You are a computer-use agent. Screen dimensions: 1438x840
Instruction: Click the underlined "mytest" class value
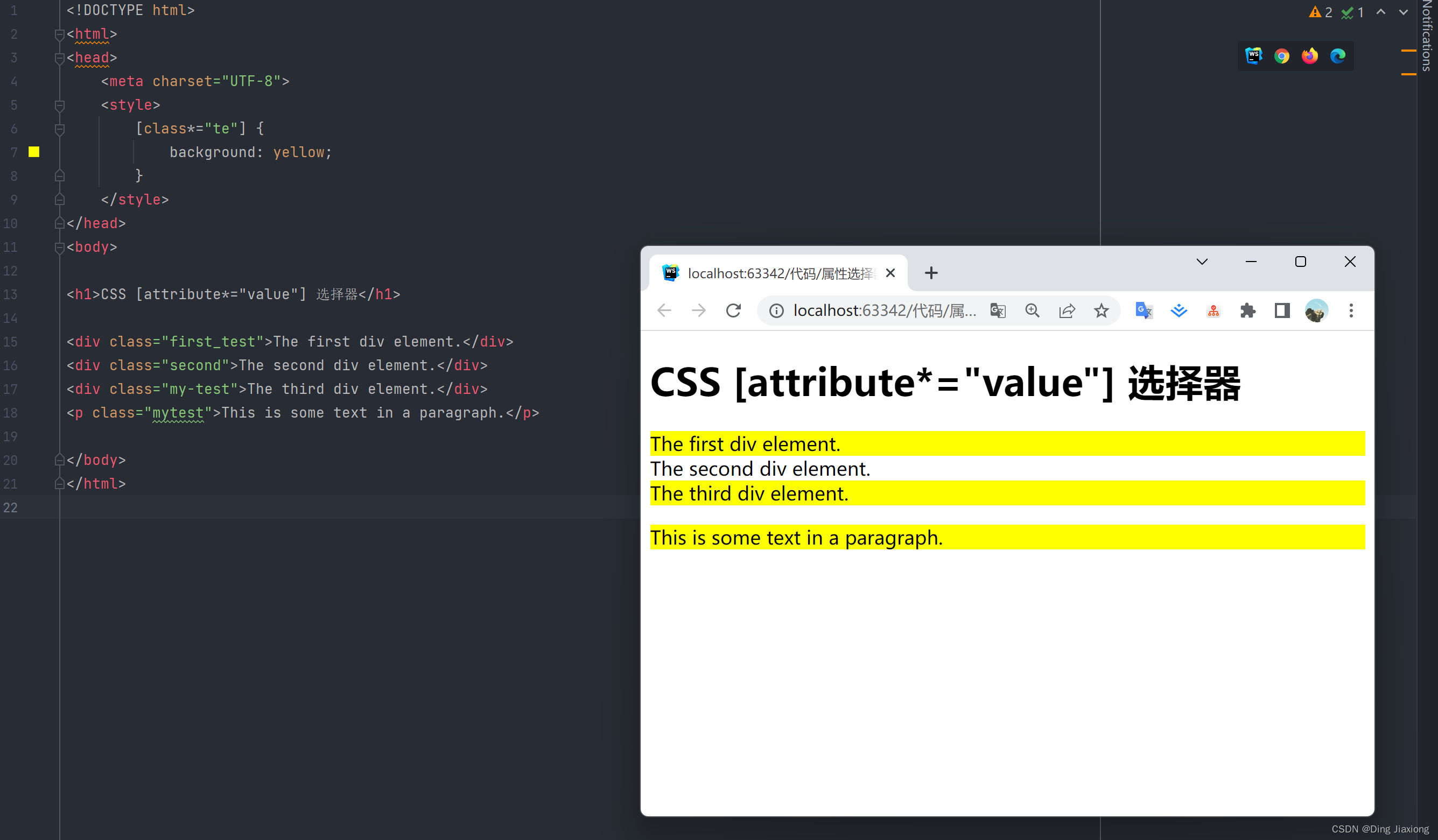[178, 413]
